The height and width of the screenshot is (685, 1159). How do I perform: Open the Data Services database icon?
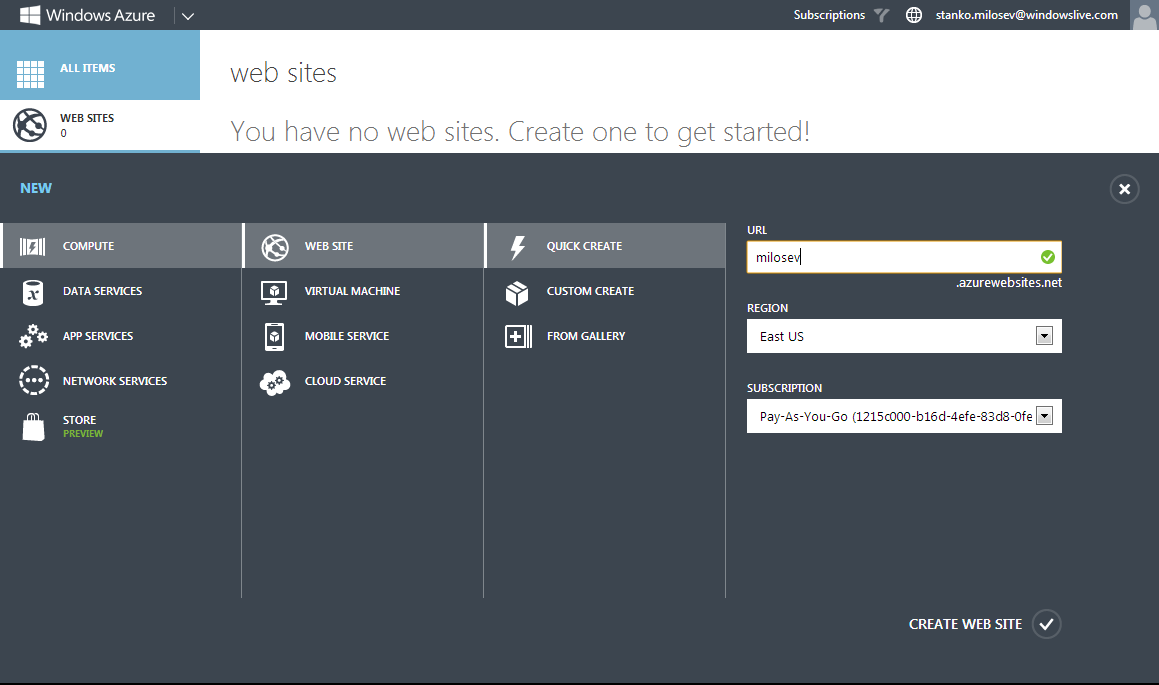coord(33,293)
